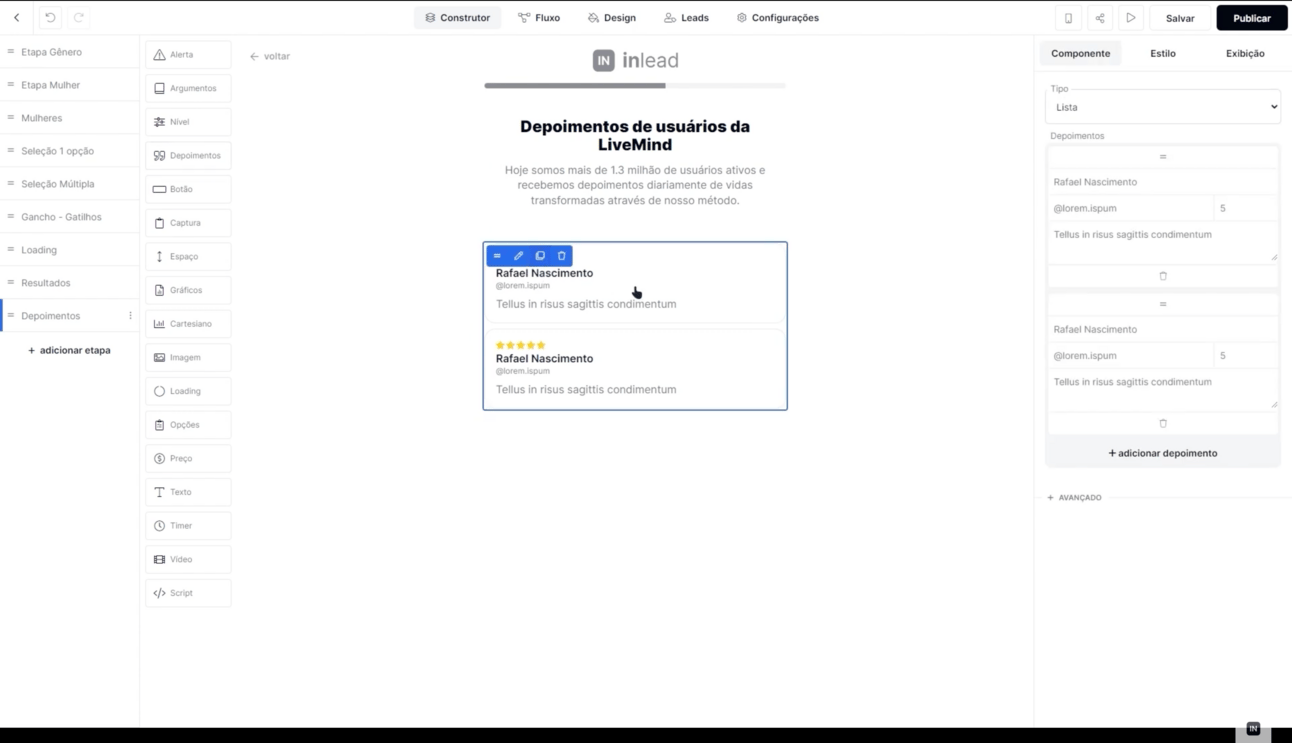Viewport: 1292px width, 743px height.
Task: Open the Configurações tab
Action: (778, 18)
